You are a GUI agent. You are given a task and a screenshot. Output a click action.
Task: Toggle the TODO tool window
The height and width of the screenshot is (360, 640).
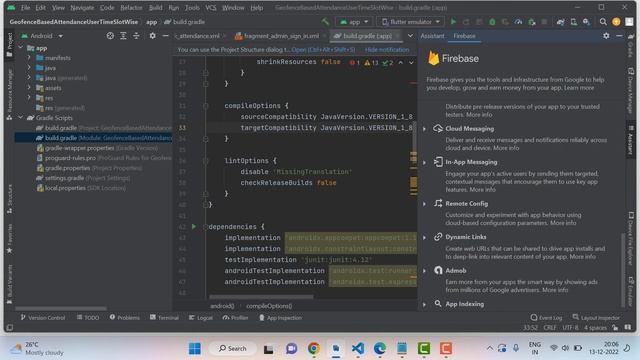88,318
